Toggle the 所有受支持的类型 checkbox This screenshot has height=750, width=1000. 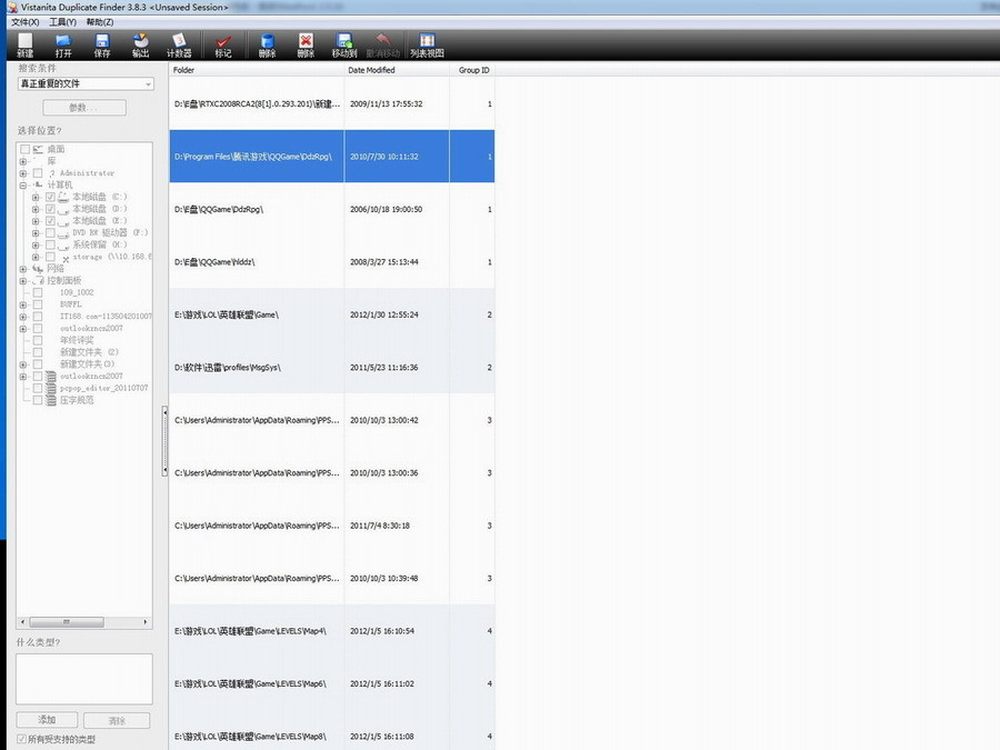(x=23, y=739)
